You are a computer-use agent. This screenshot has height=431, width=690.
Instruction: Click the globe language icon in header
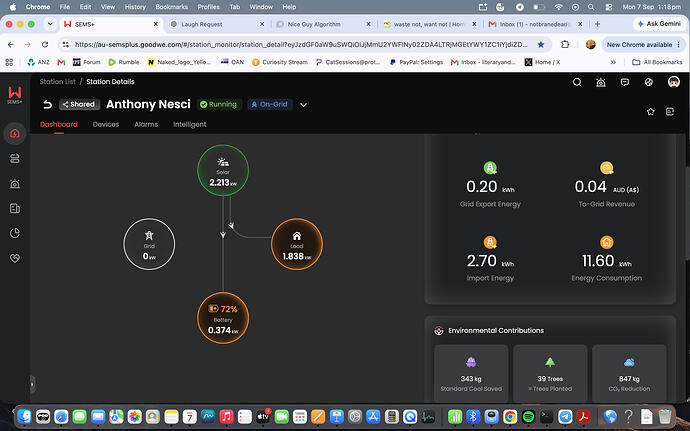pyautogui.click(x=649, y=82)
